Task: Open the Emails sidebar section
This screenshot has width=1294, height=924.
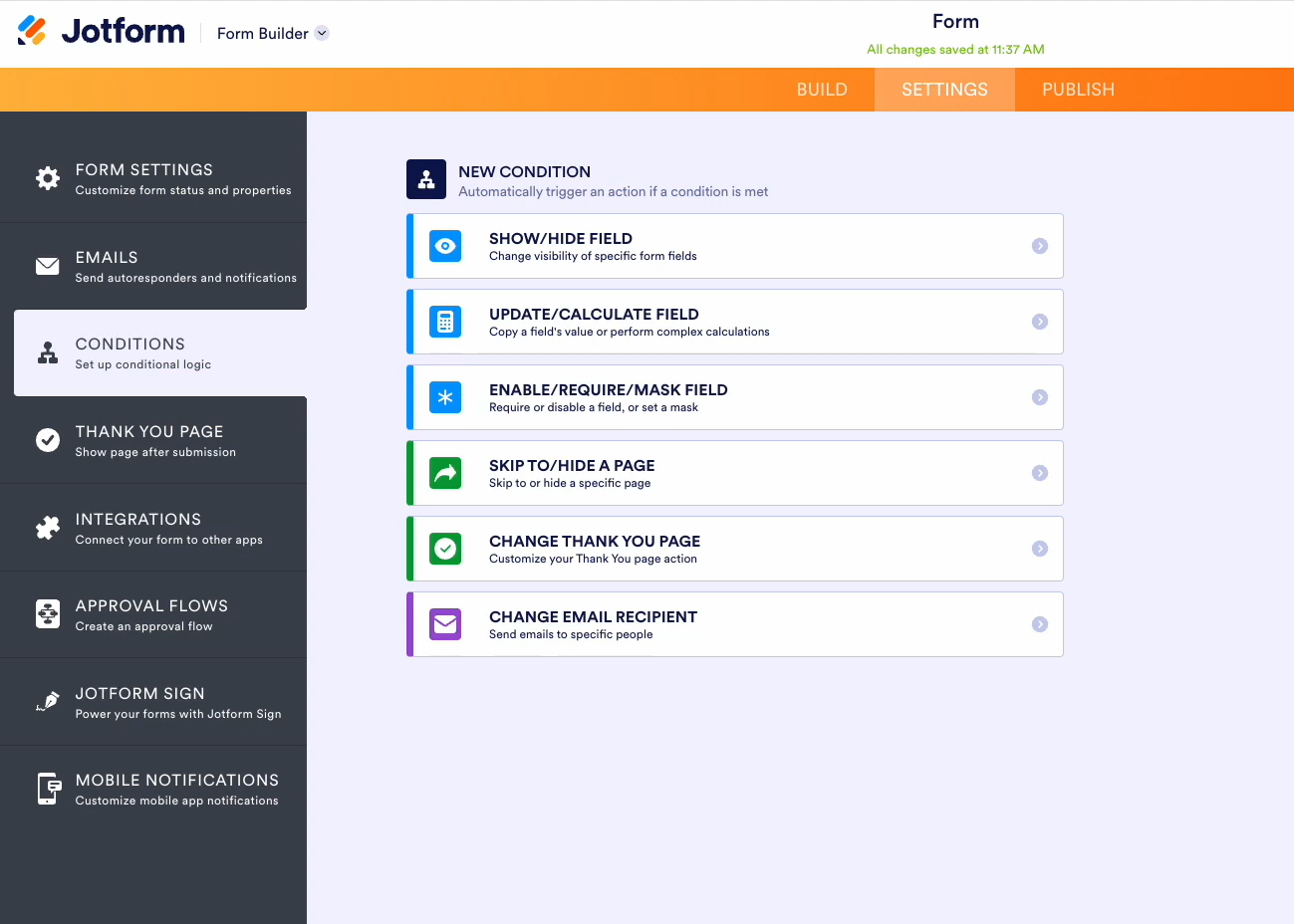Action: (x=153, y=266)
